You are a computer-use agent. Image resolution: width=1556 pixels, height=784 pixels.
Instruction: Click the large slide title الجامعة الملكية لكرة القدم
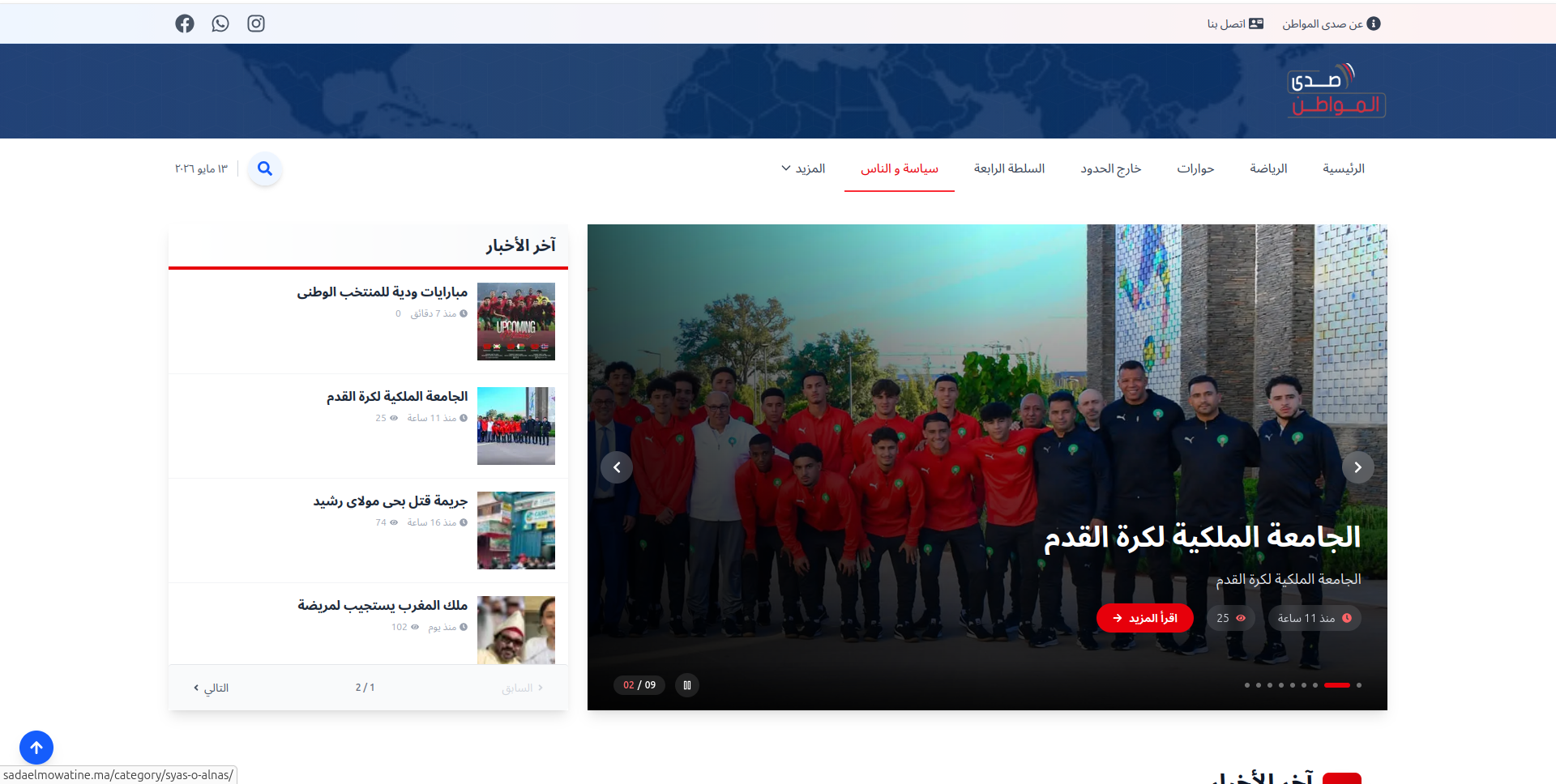point(1202,537)
